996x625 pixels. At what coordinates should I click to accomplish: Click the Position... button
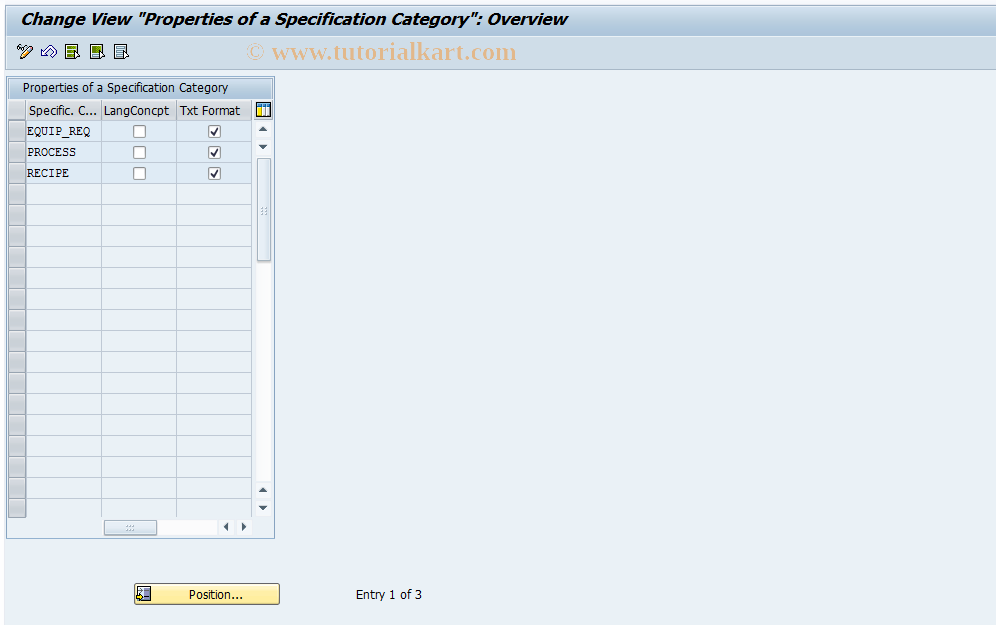coord(207,594)
